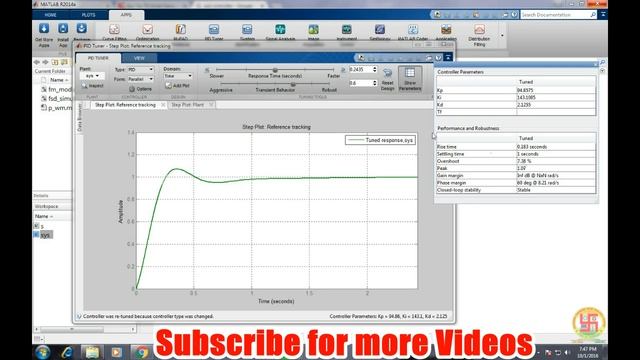Click the stepper beside 0.2435 value
The width and height of the screenshot is (640, 360).
[375, 69]
